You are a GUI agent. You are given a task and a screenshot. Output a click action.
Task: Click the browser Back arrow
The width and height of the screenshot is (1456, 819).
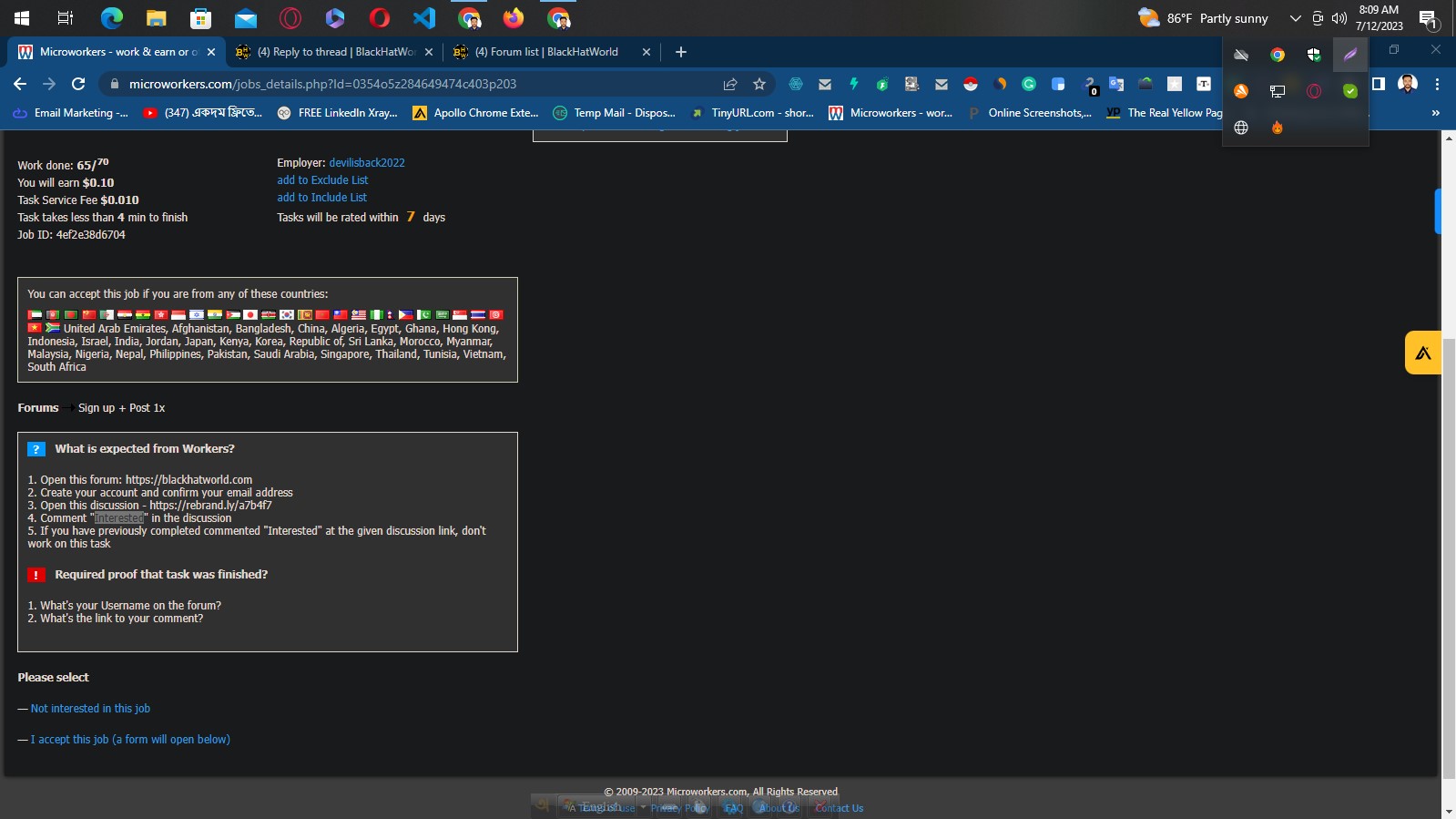pos(20,84)
